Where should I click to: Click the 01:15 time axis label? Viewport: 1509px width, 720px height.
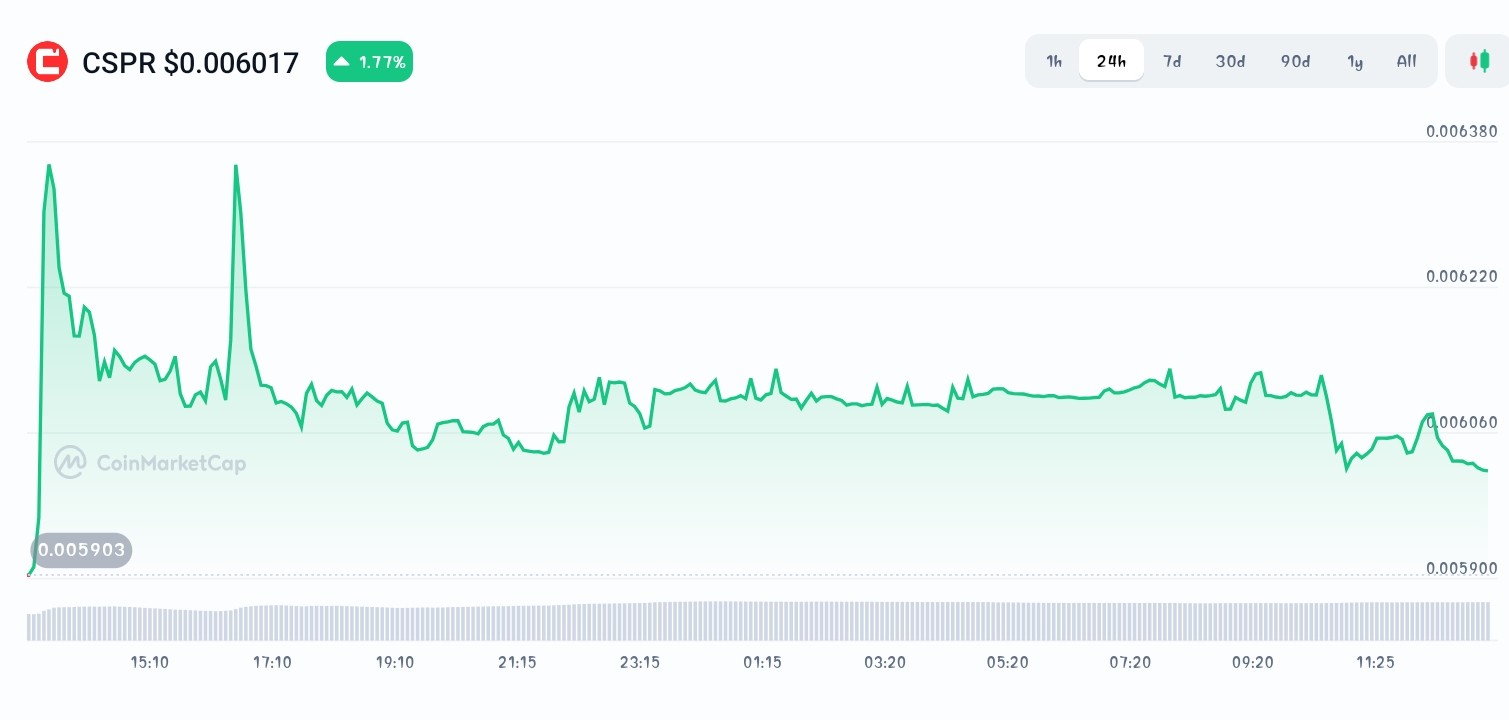pos(762,662)
